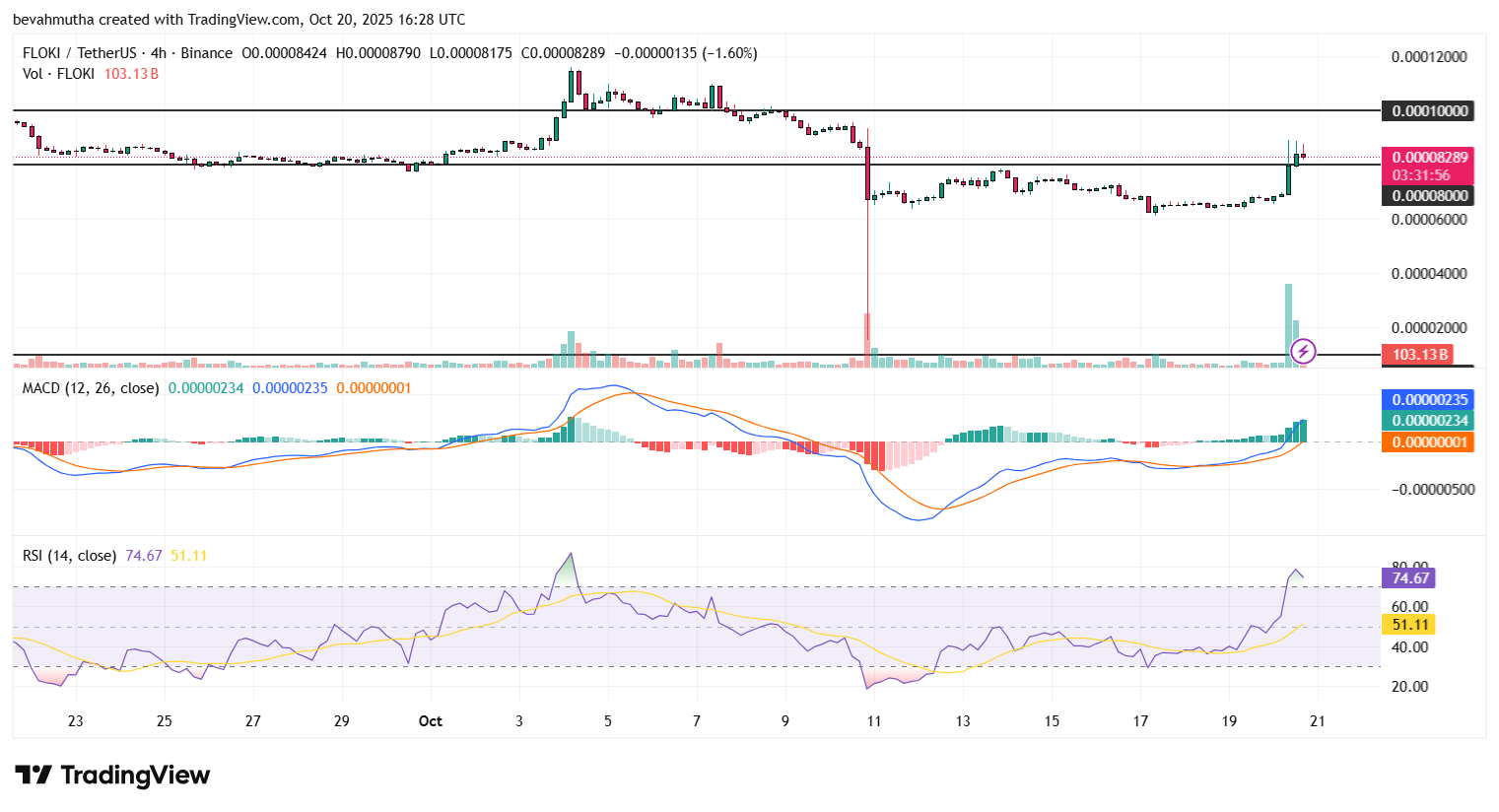Click the purple RSI label 74.67
This screenshot has width=1499, height=812.
point(1410,578)
